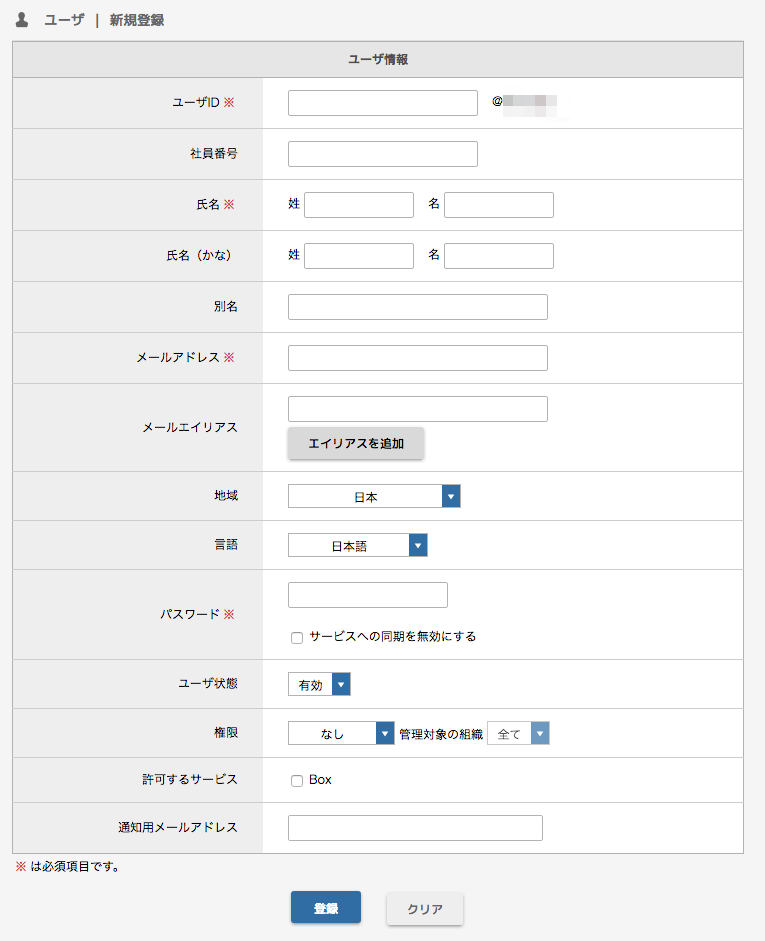The image size is (765, 941).
Task: Click the 氏名(かな) label text
Action: (x=199, y=256)
